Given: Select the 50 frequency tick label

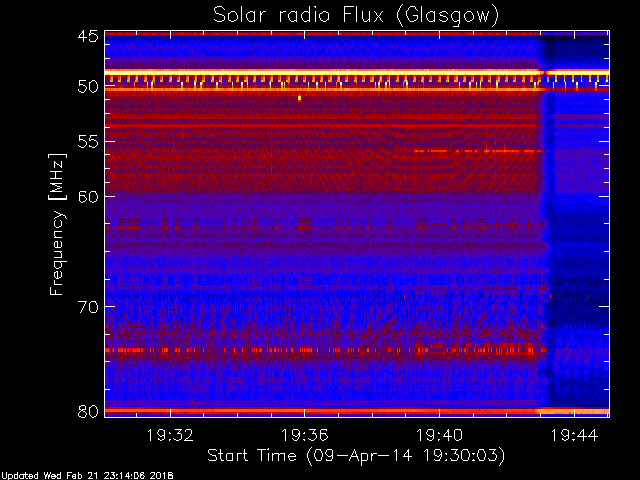Looking at the screenshot, I should pyautogui.click(x=88, y=86).
